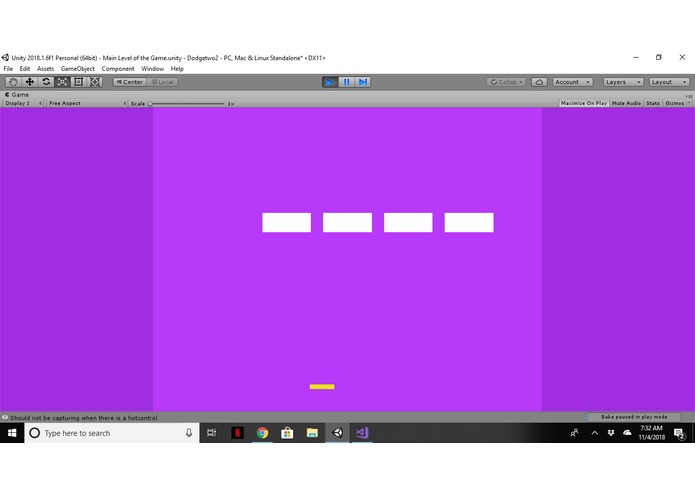The image size is (695, 494).
Task: Click the last white block in game
Action: [469, 222]
